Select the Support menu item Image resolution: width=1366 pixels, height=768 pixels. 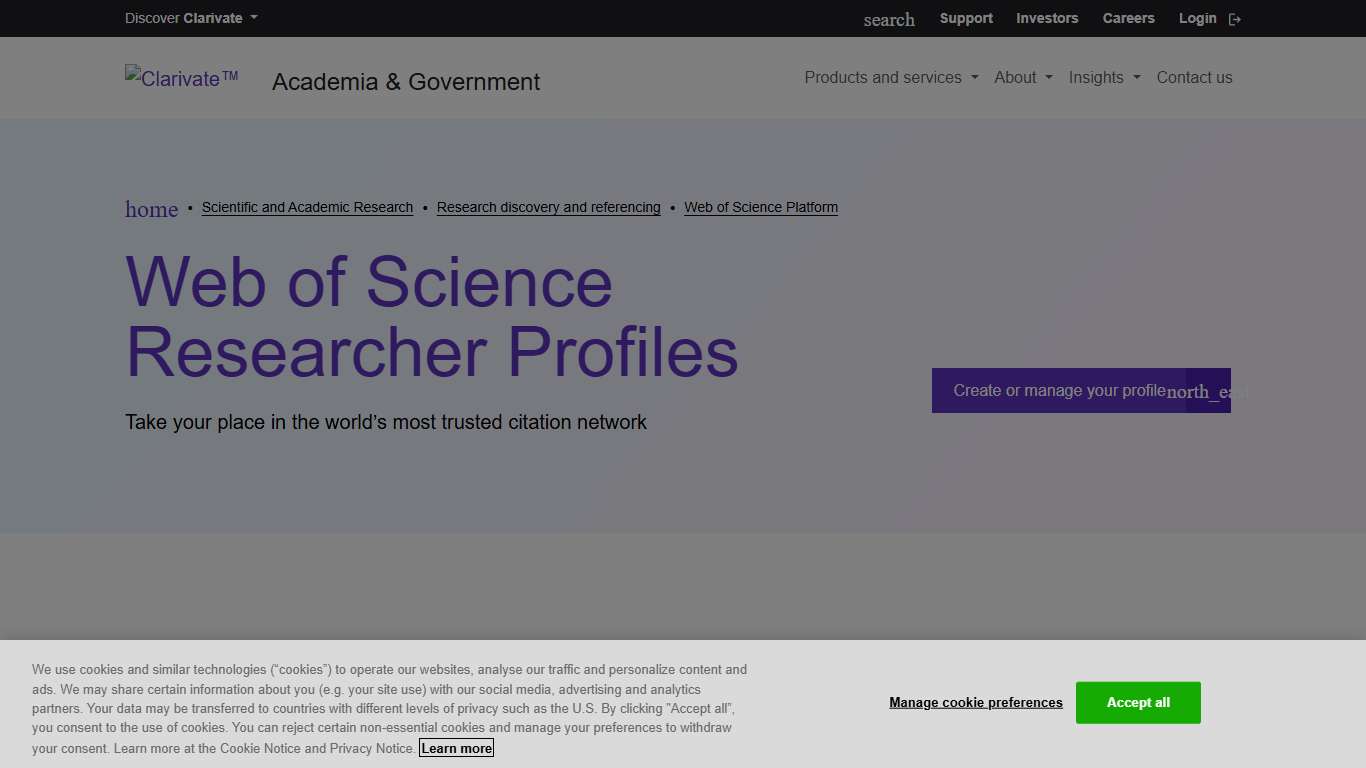pos(966,18)
